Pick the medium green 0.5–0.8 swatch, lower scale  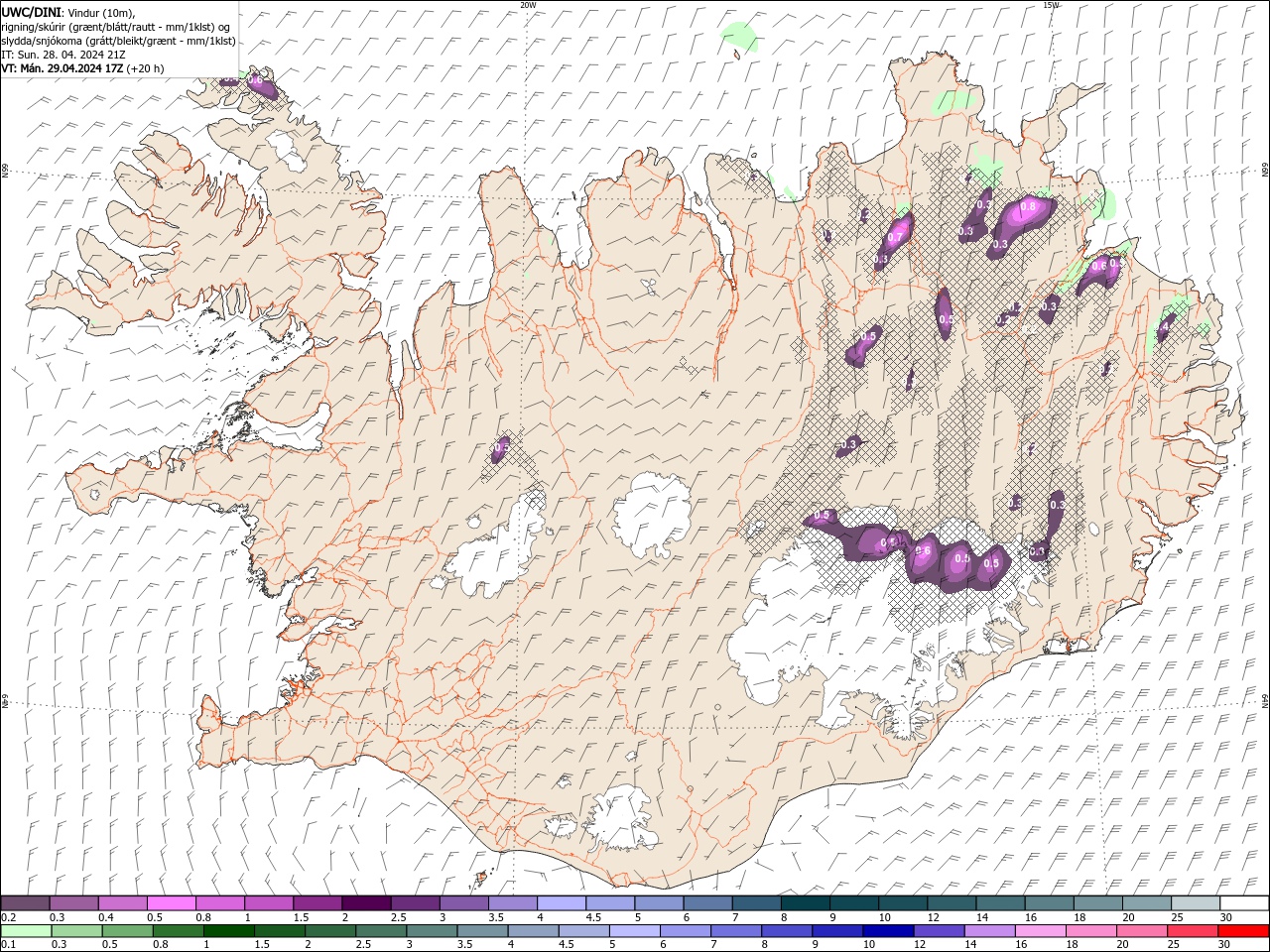128,931
